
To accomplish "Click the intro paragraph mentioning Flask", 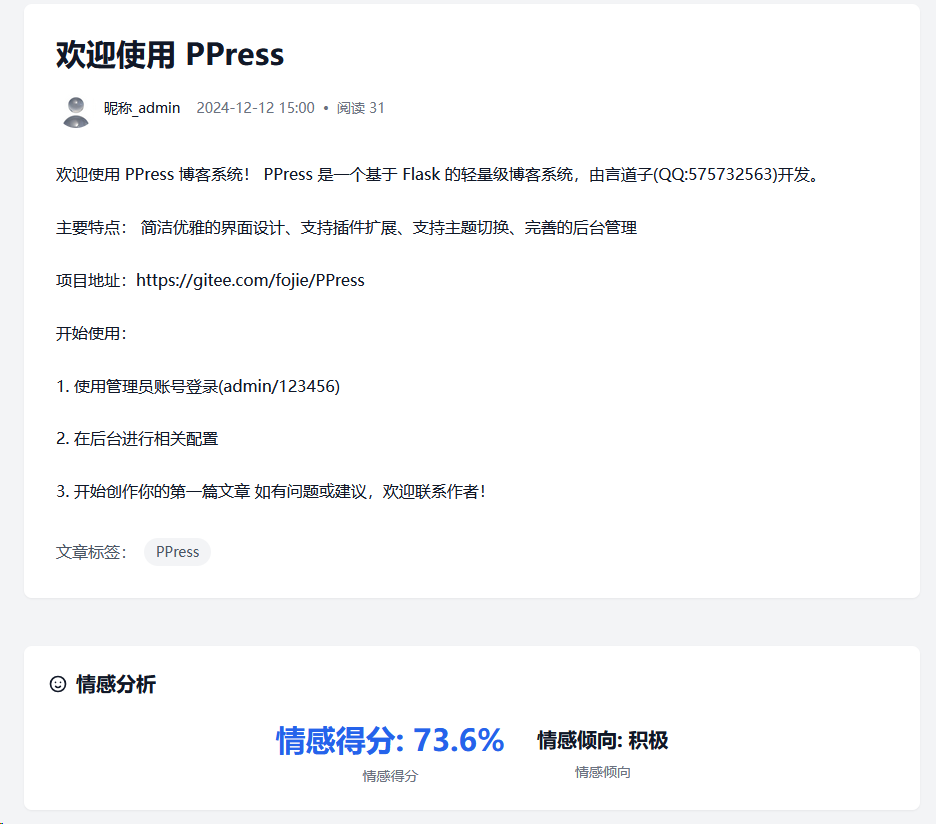I will [x=438, y=175].
